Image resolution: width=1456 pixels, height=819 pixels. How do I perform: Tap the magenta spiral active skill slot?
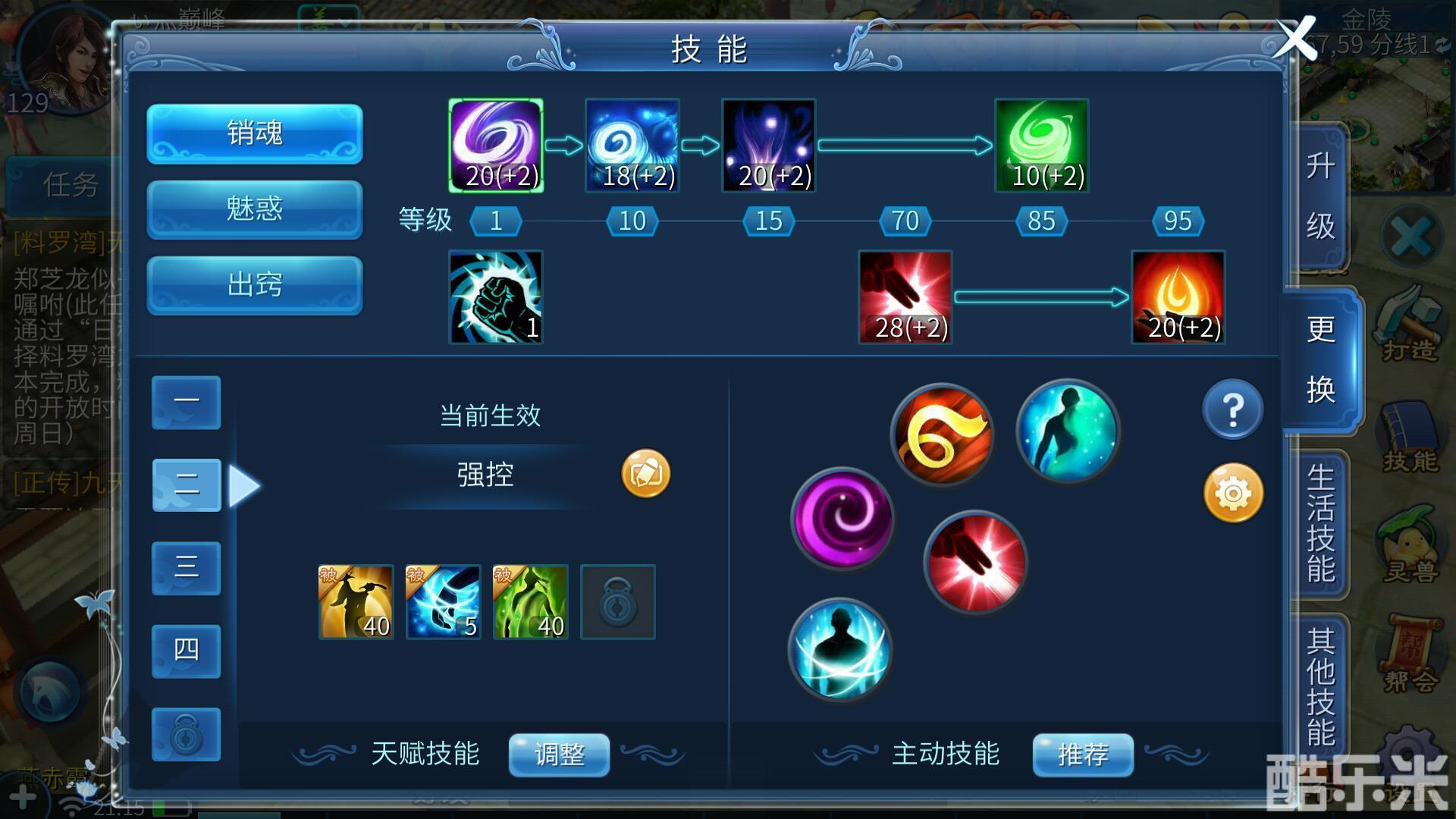[843, 519]
